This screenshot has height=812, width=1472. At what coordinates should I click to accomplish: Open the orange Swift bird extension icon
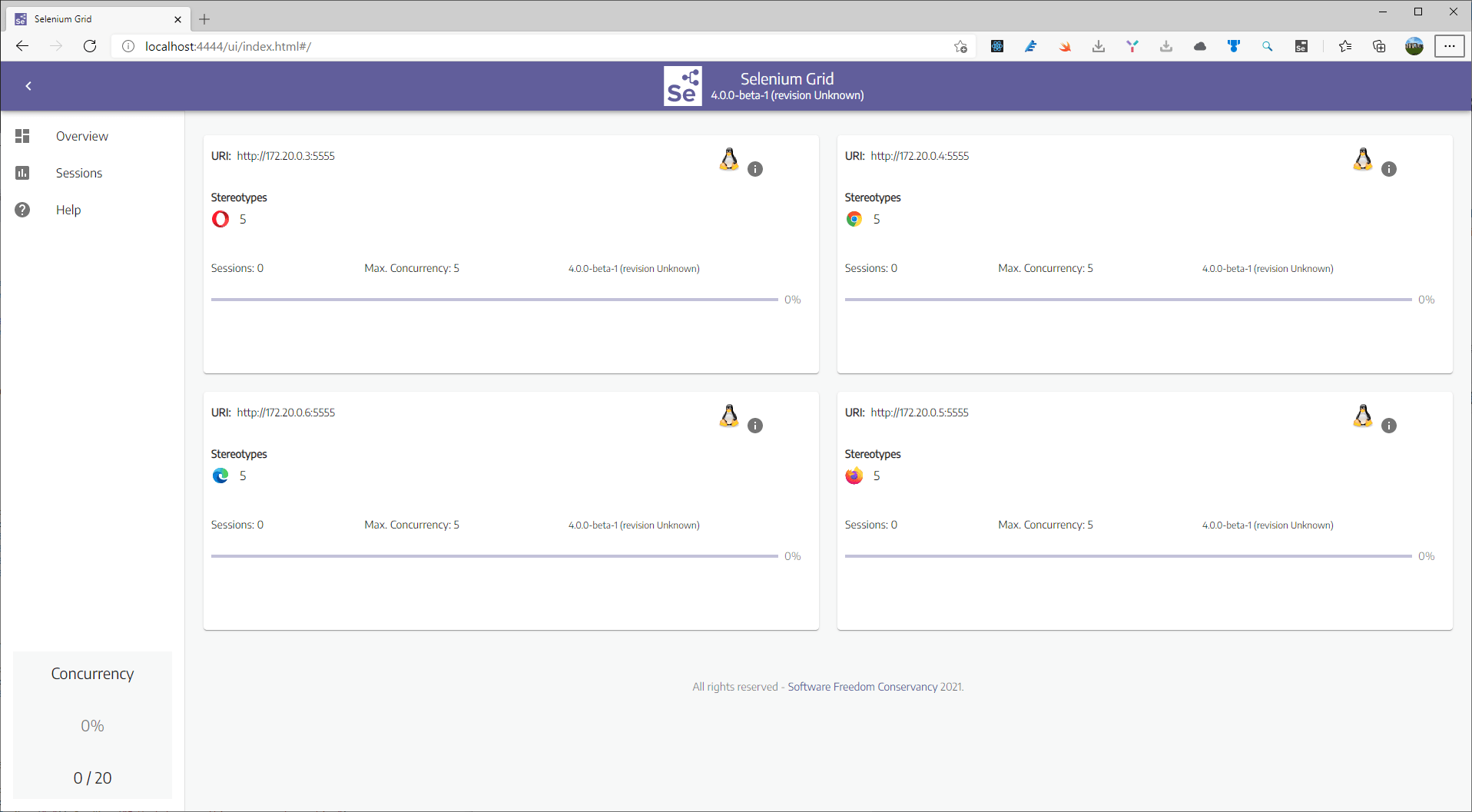pos(1065,46)
